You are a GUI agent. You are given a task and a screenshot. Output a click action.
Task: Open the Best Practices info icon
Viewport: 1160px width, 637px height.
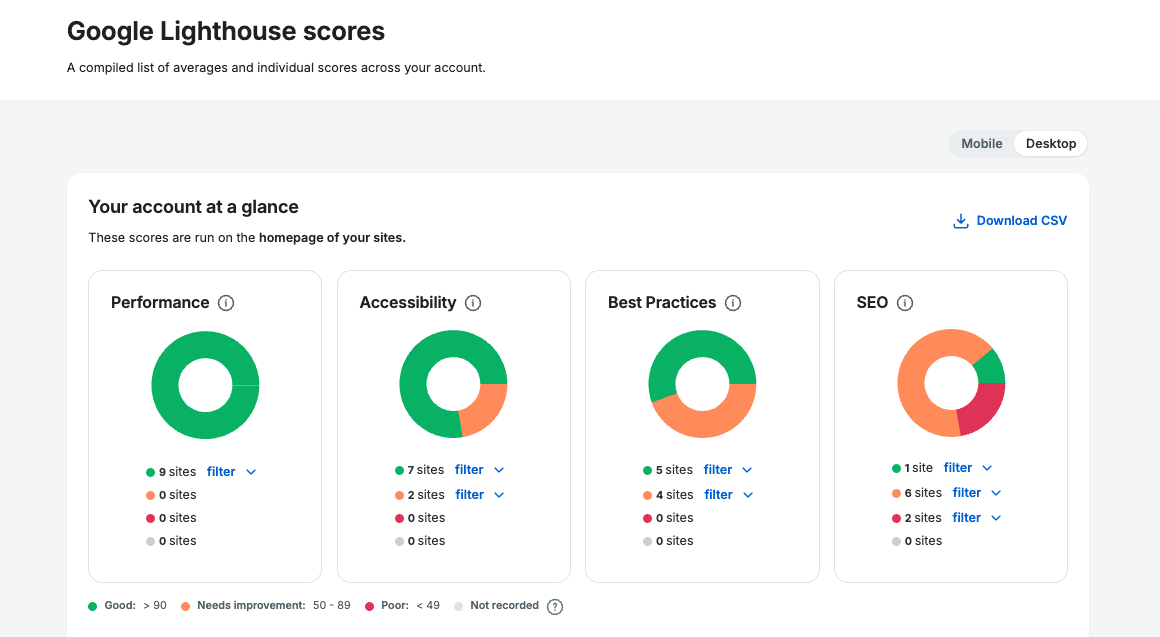pyautogui.click(x=733, y=303)
